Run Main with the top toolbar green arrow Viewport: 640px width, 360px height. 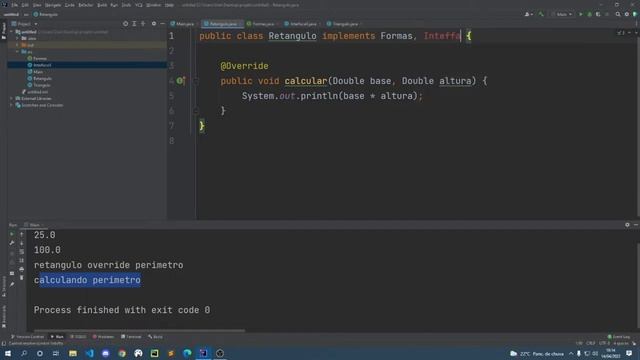(581, 14)
